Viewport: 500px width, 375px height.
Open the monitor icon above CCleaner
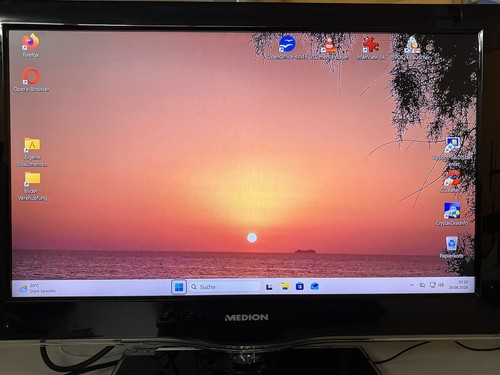point(452,152)
